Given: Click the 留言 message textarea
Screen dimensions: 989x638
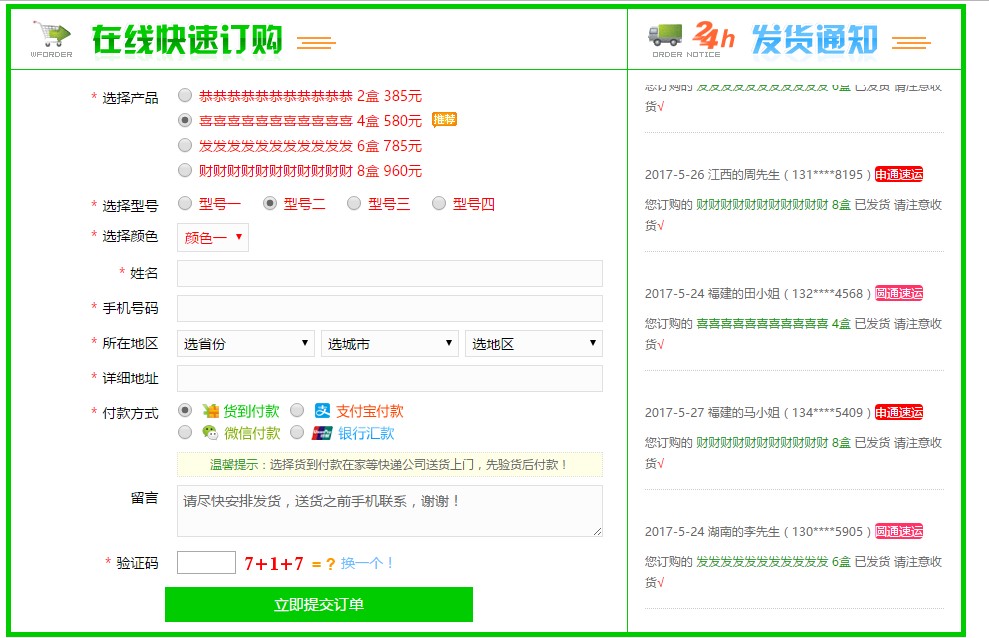Looking at the screenshot, I should click(x=390, y=511).
